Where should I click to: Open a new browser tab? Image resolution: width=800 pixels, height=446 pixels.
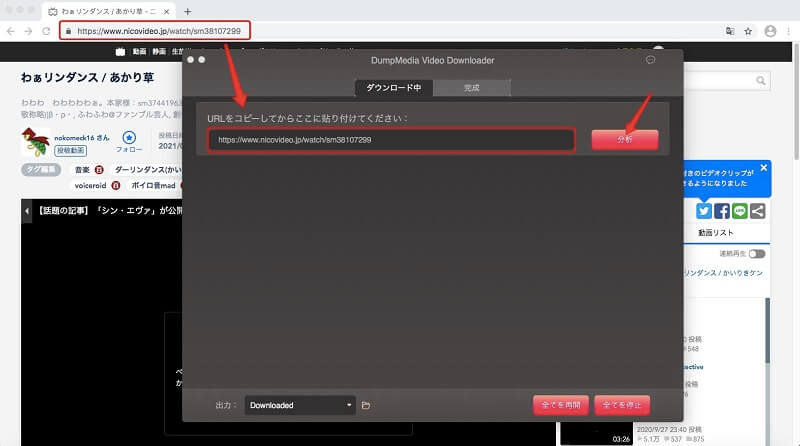187,11
